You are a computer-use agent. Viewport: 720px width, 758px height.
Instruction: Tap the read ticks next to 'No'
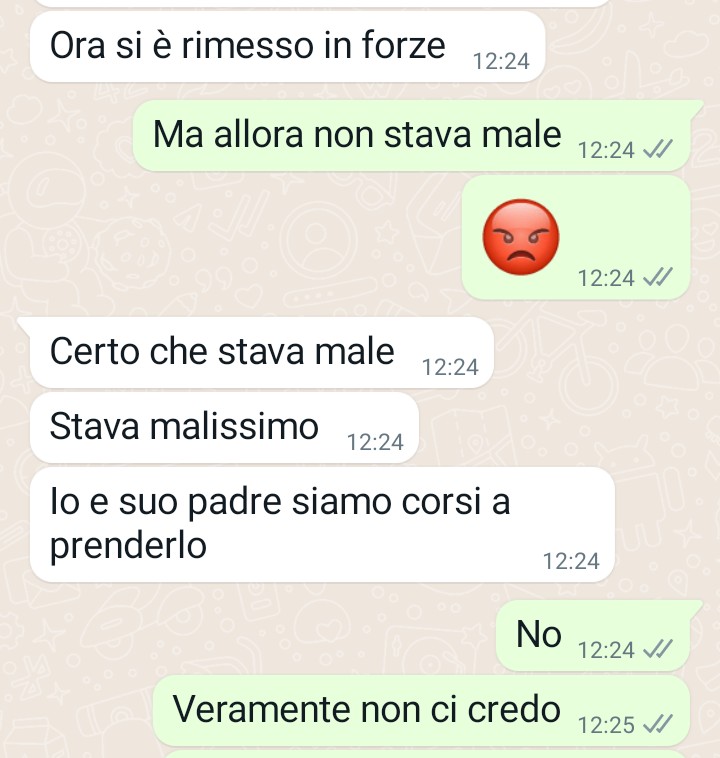(x=658, y=649)
